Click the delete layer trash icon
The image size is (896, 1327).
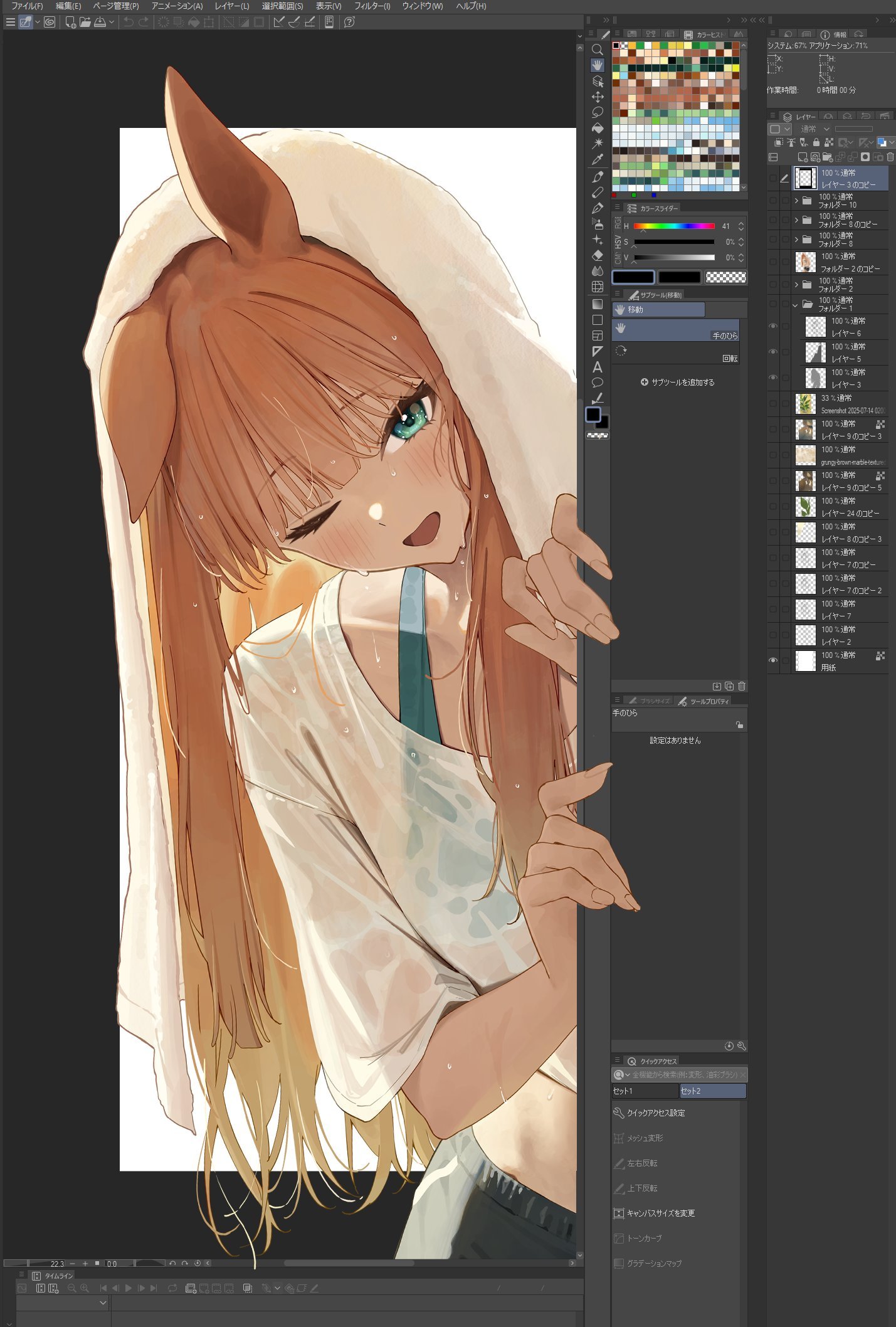click(890, 157)
